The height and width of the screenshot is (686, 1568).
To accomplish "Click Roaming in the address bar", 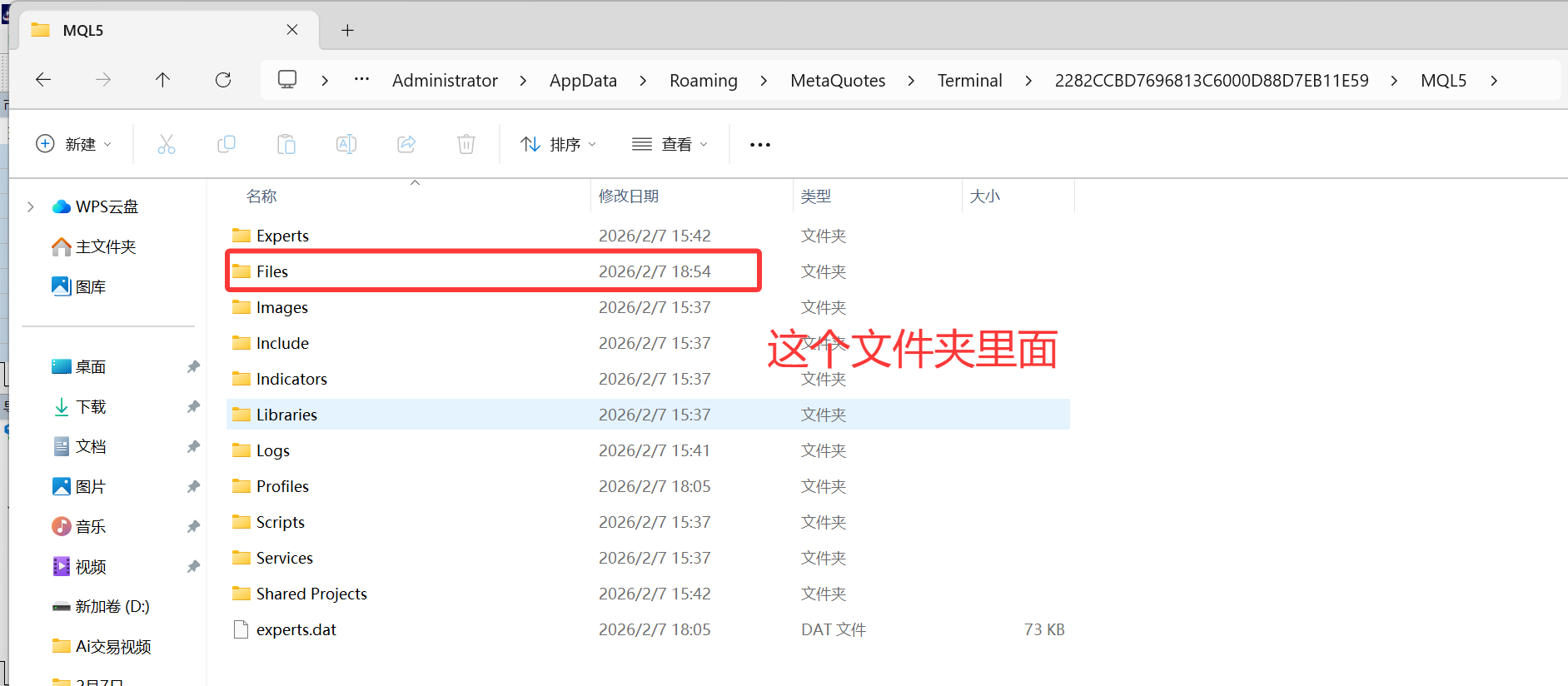I will click(x=704, y=81).
